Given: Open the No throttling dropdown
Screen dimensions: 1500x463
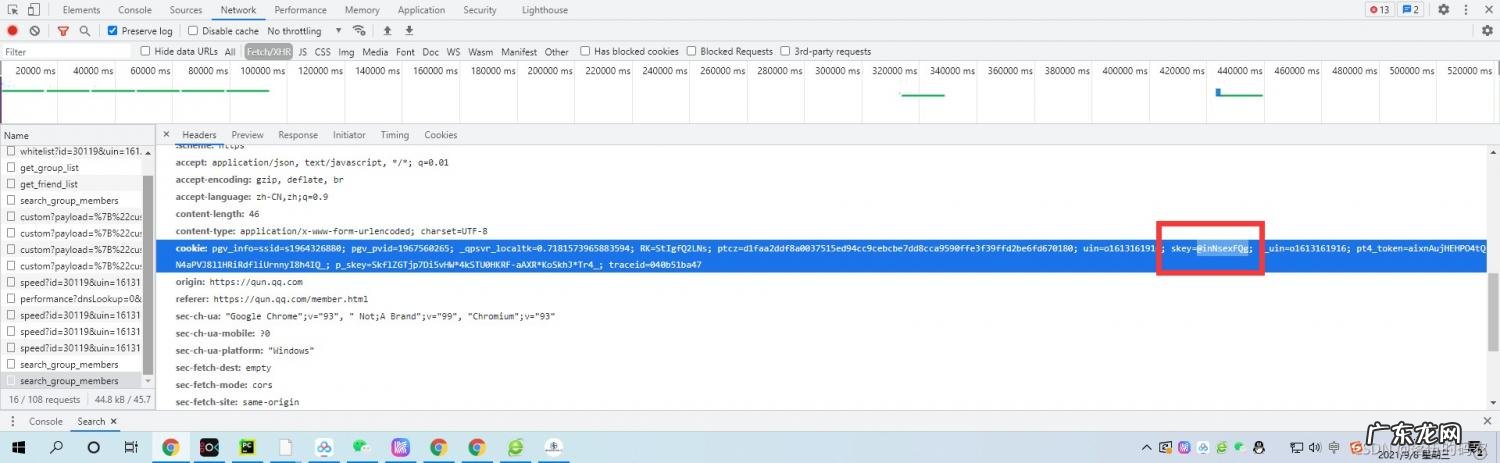Looking at the screenshot, I should pos(304,31).
